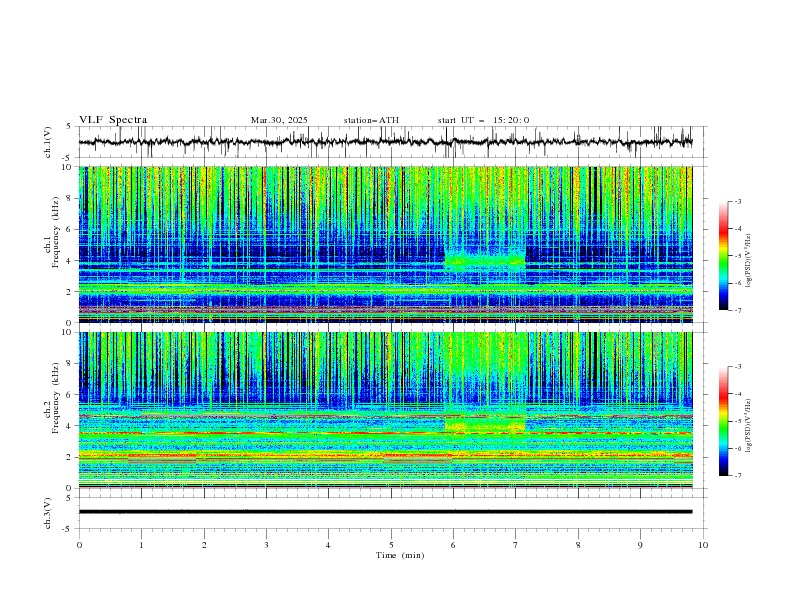Click the ch.1 spectrogram panel

click(x=385, y=244)
